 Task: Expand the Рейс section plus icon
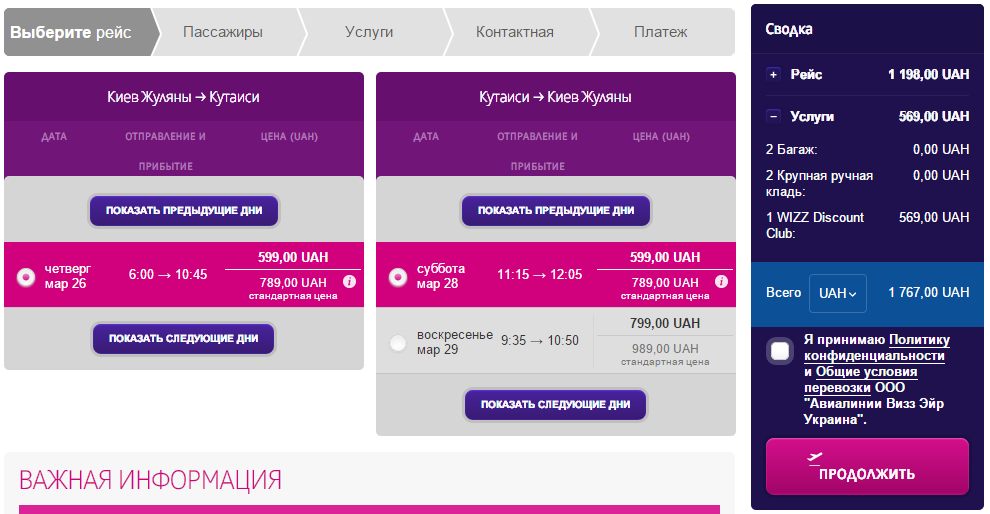(773, 74)
